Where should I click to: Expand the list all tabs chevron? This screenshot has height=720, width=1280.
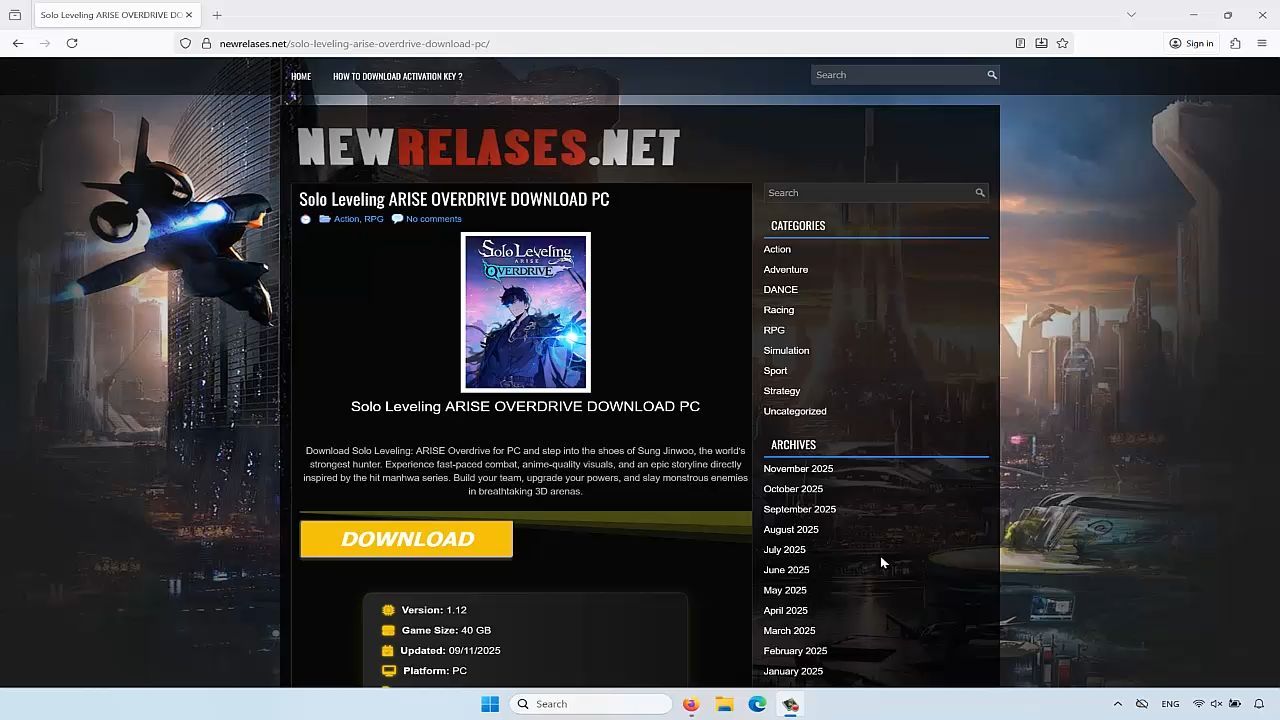[1131, 15]
